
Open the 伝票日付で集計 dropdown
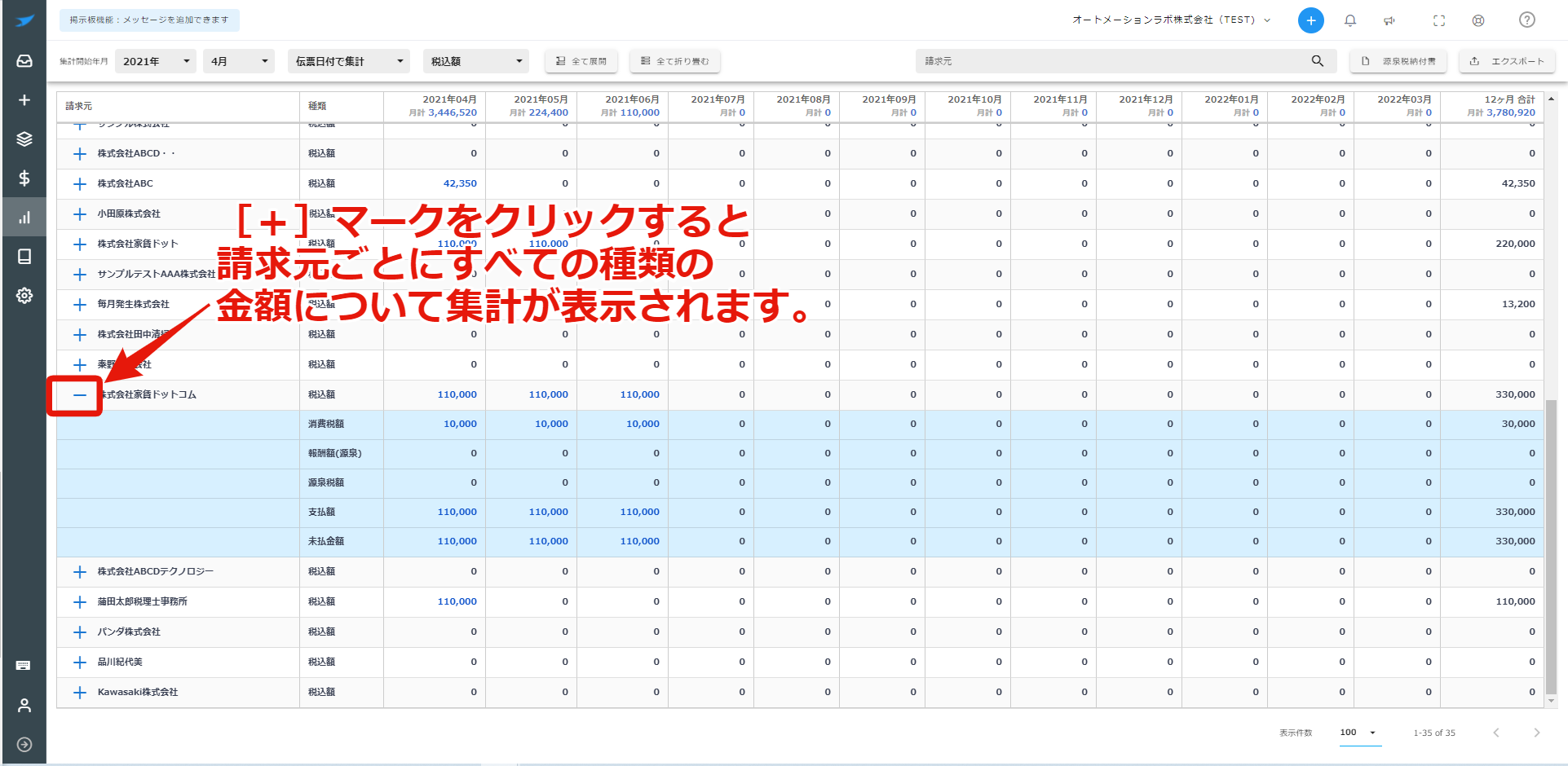coord(349,61)
